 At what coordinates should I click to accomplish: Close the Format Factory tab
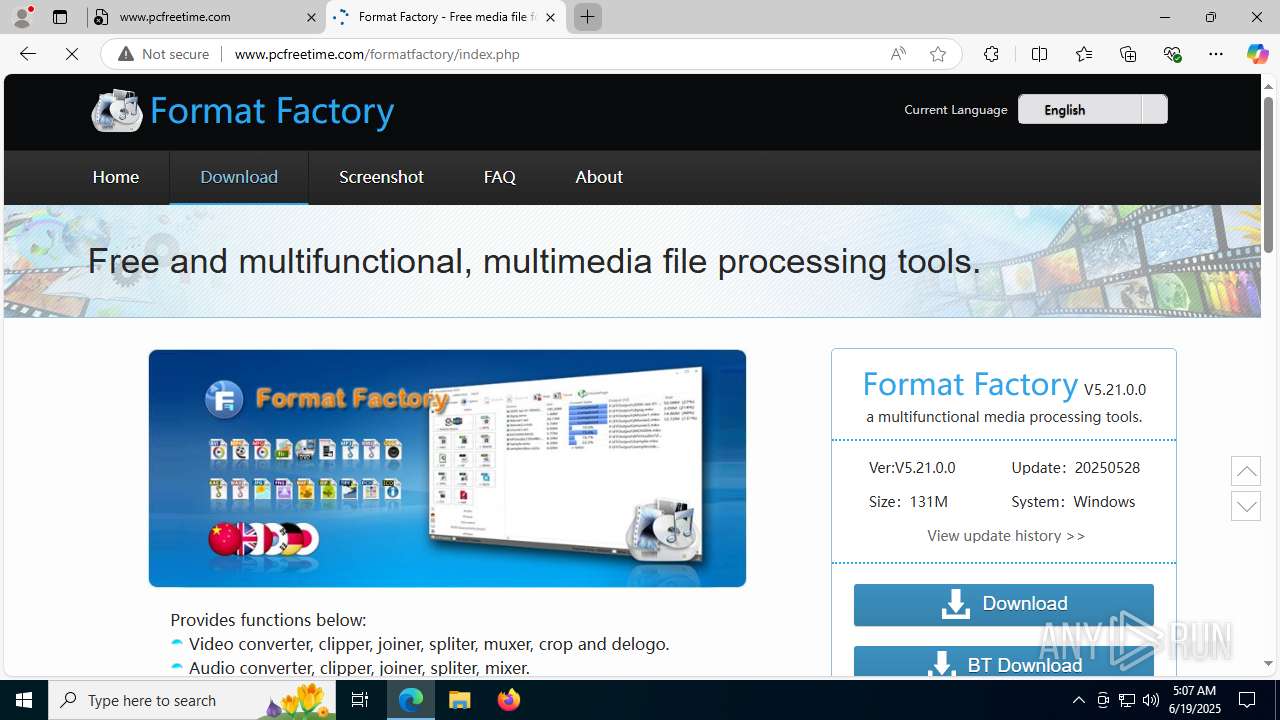(550, 17)
